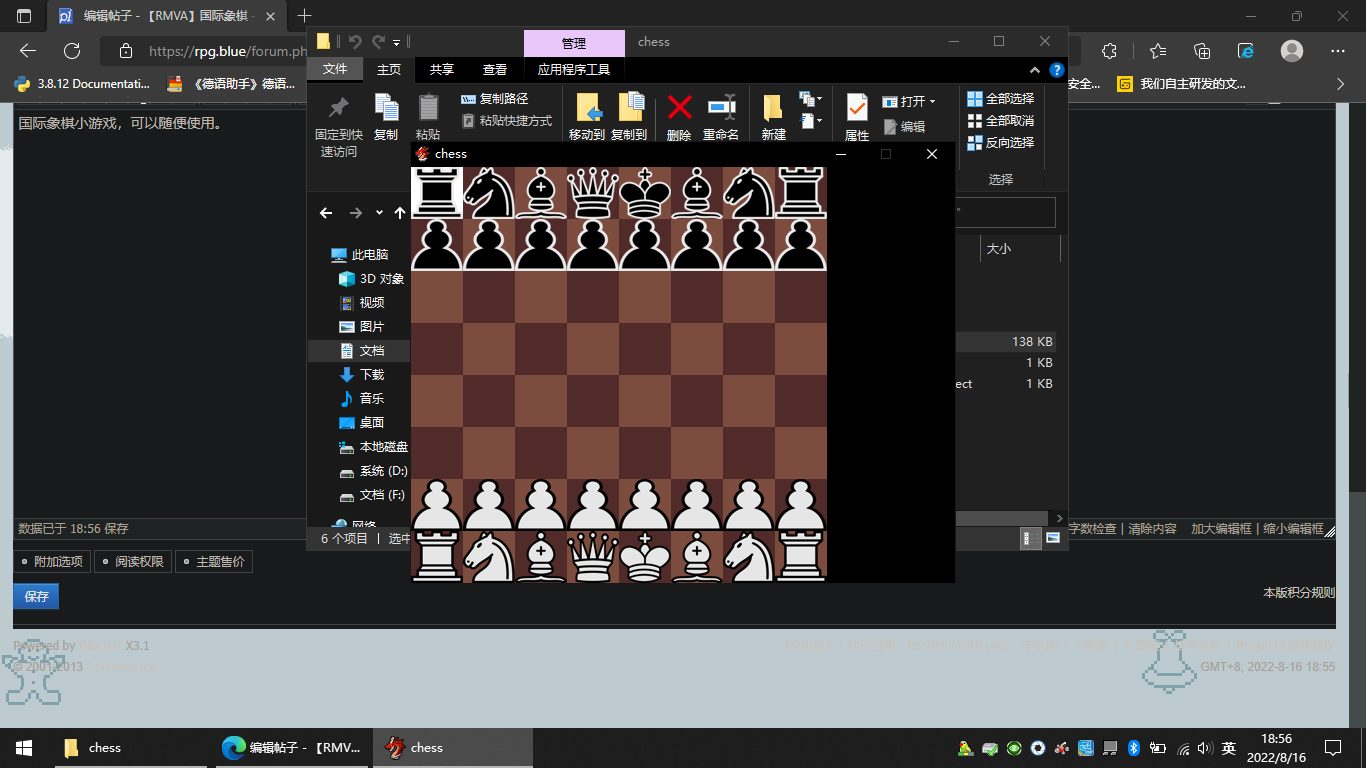Switch Explorer to the details view icon
The width and height of the screenshot is (1366, 768).
point(1031,538)
